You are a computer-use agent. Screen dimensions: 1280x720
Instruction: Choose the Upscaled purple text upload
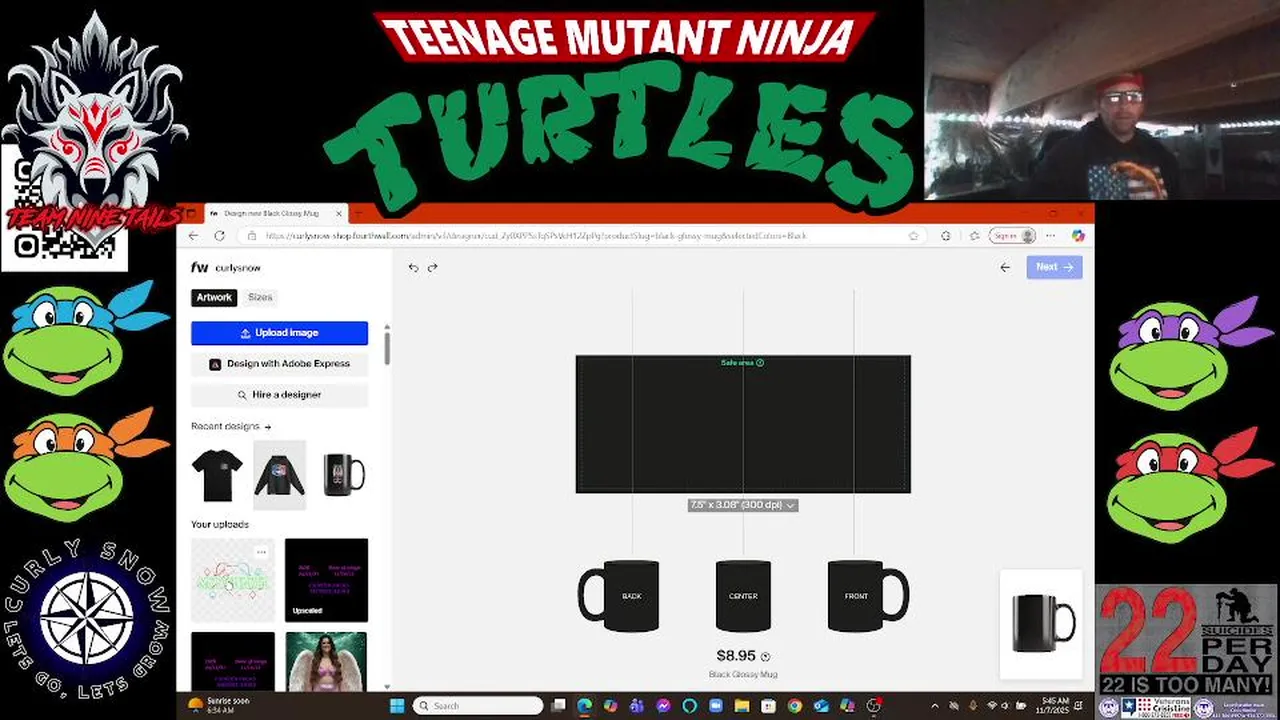[326, 580]
